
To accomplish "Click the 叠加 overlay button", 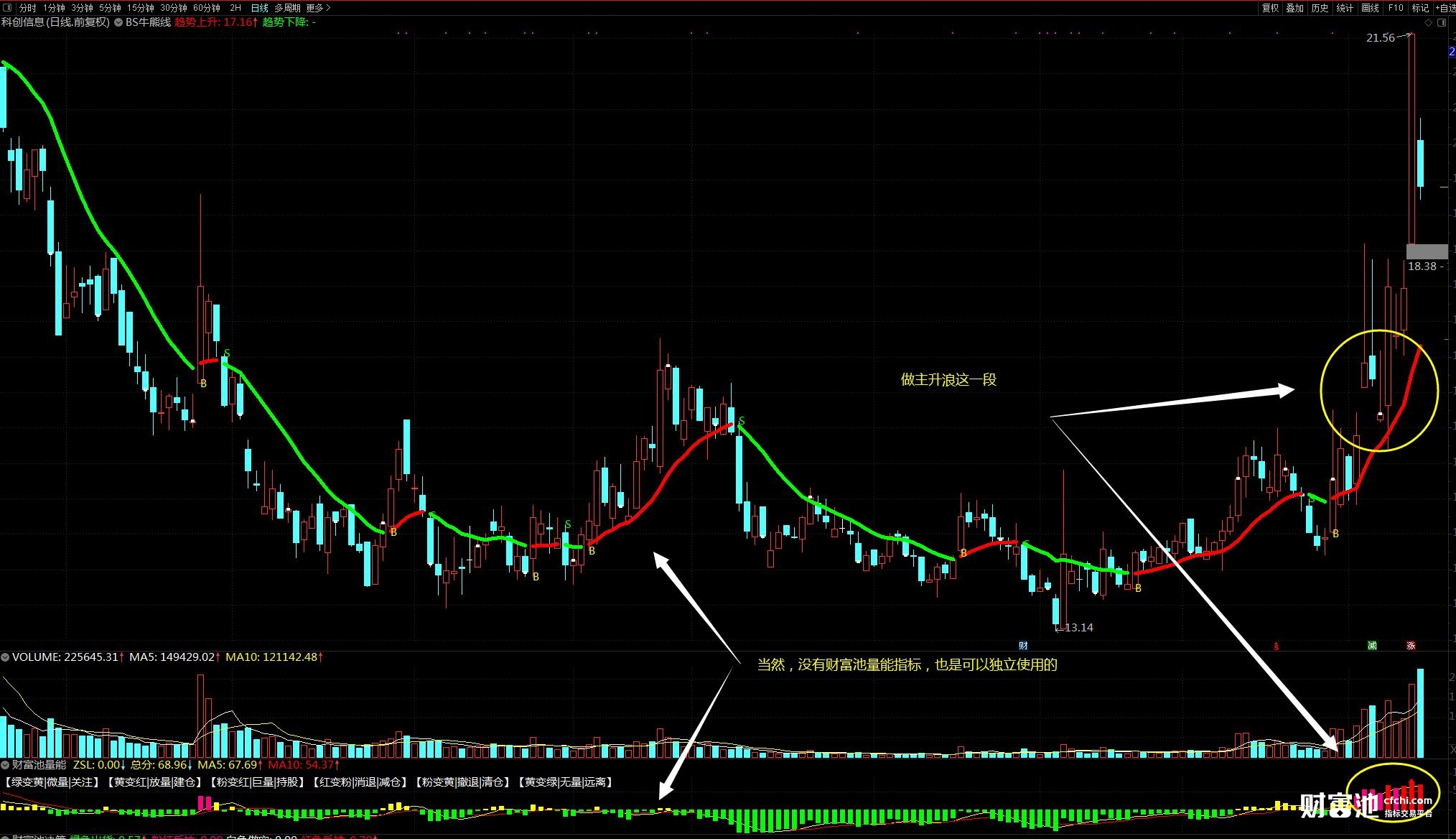I will (x=1294, y=8).
